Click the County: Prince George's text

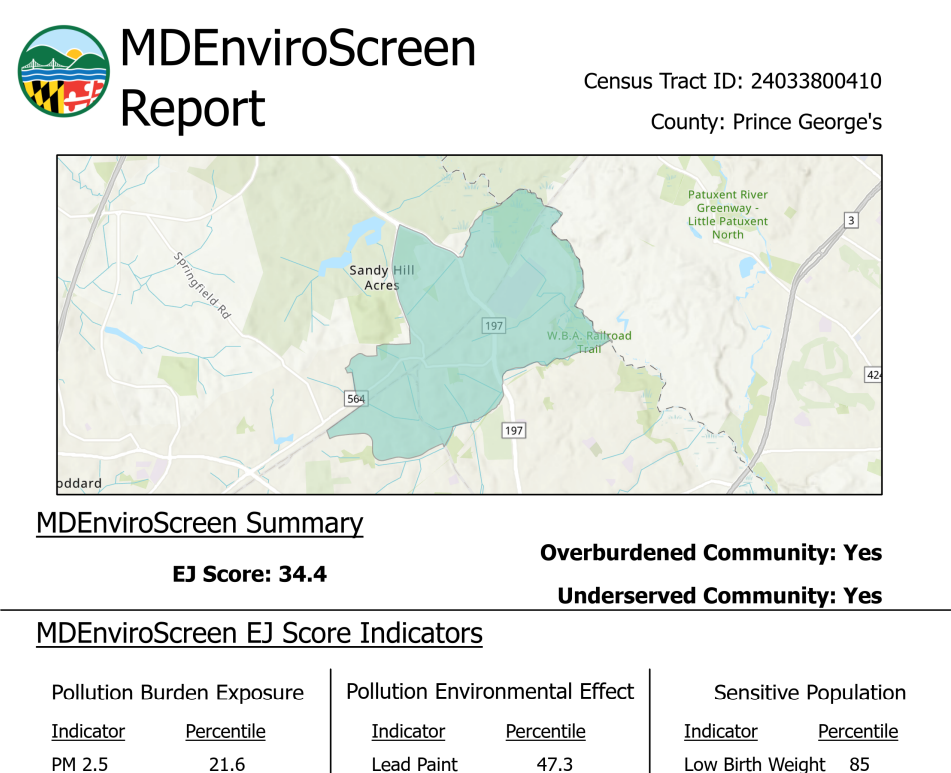(x=766, y=122)
